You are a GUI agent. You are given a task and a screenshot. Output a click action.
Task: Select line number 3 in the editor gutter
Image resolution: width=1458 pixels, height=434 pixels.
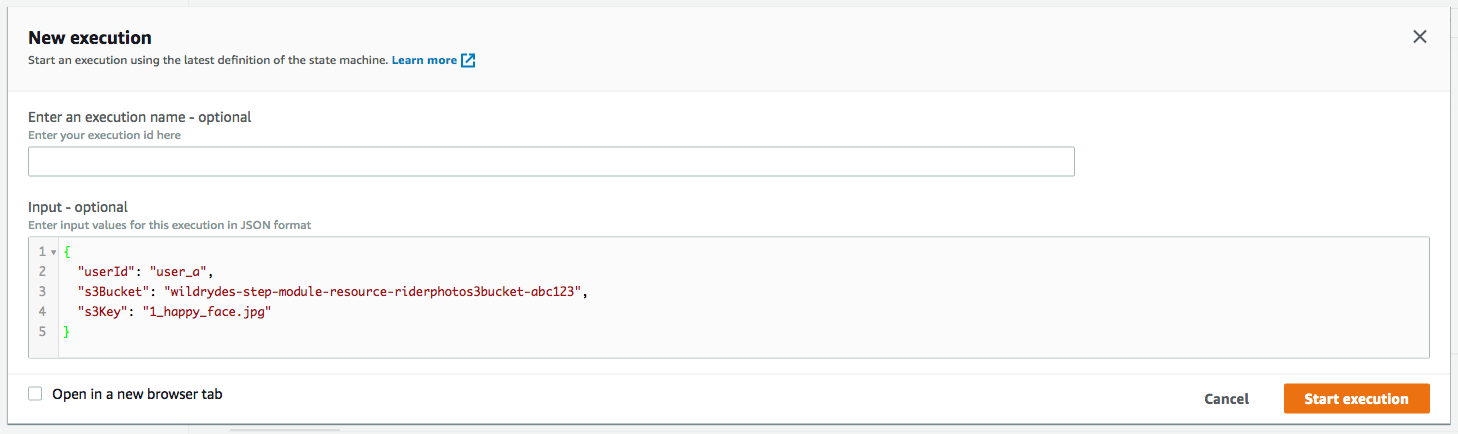tap(42, 291)
